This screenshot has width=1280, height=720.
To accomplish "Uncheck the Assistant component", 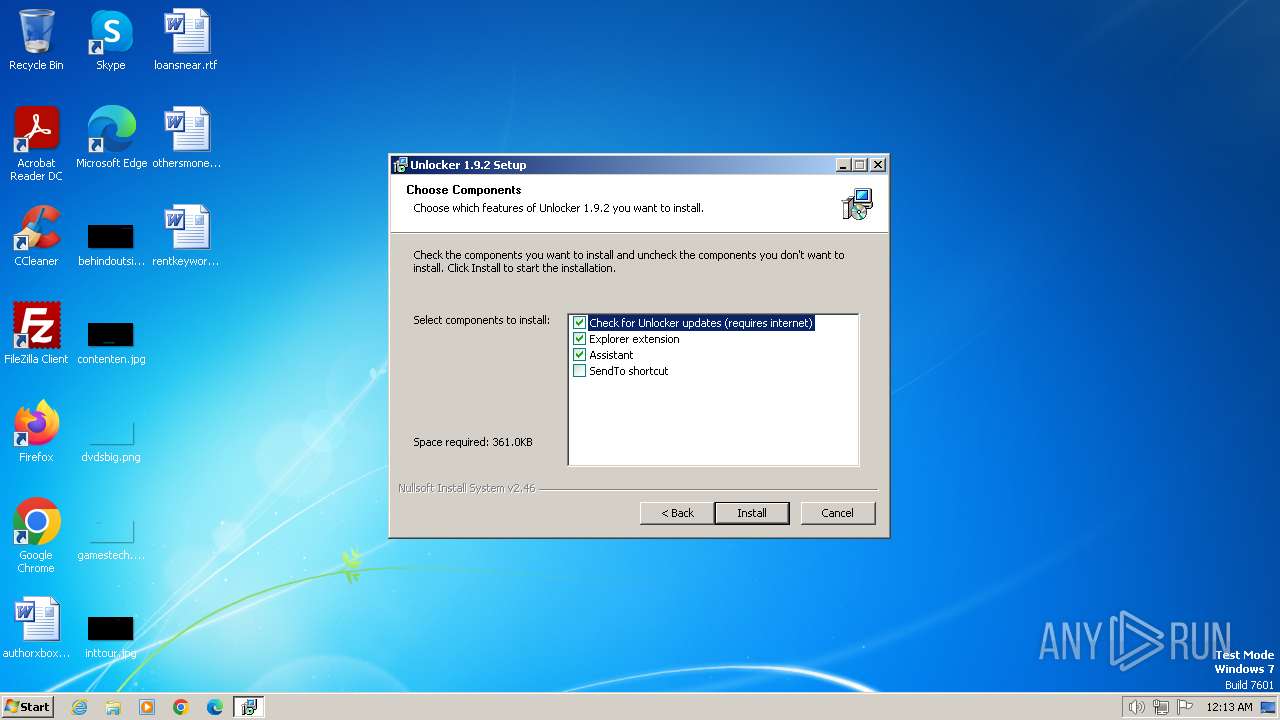I will [579, 355].
